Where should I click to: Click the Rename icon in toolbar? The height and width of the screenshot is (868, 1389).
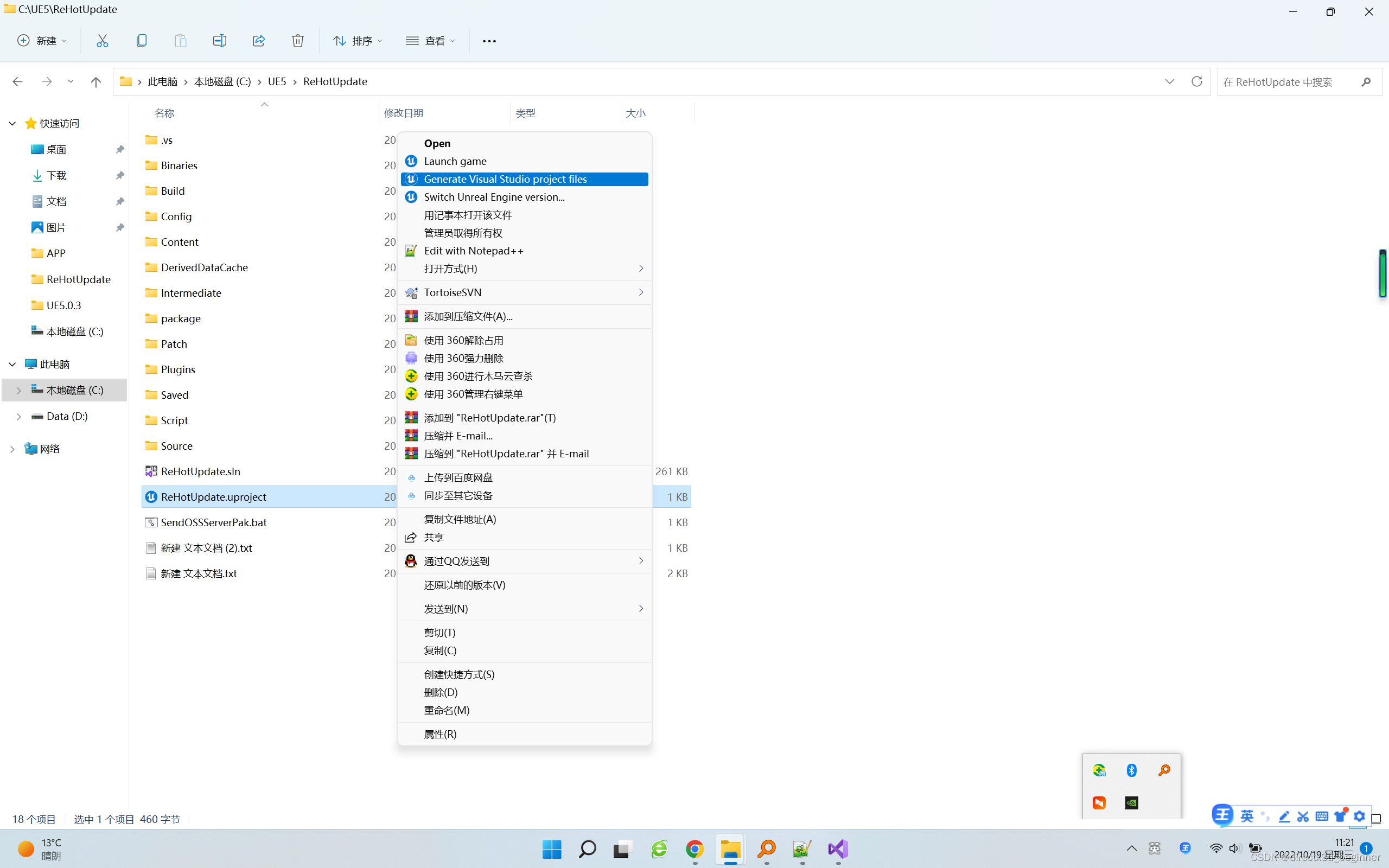tap(219, 41)
